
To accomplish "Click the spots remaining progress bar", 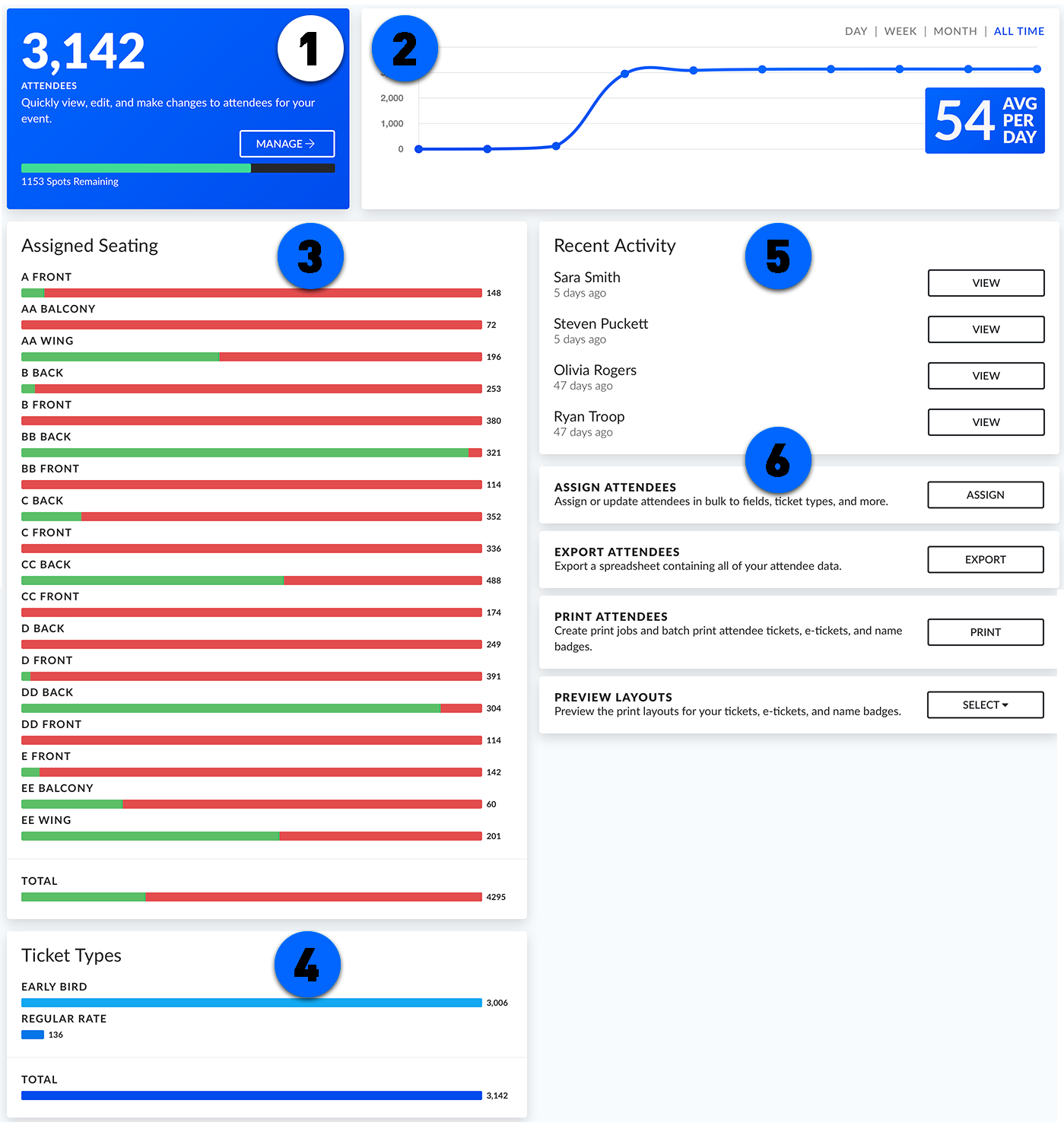I will 178,168.
